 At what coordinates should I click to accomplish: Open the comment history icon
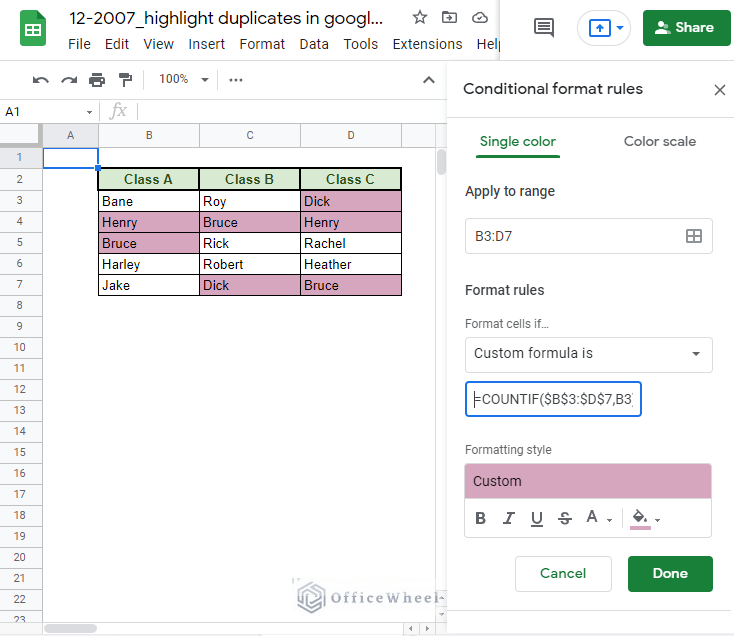tap(544, 28)
